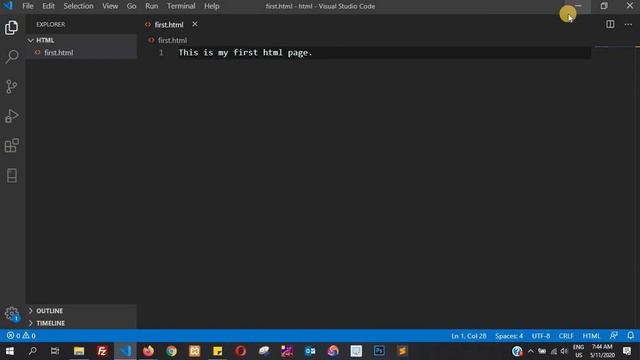This screenshot has height=360, width=640.
Task: Change language mode via HTML indicator
Action: (591, 336)
